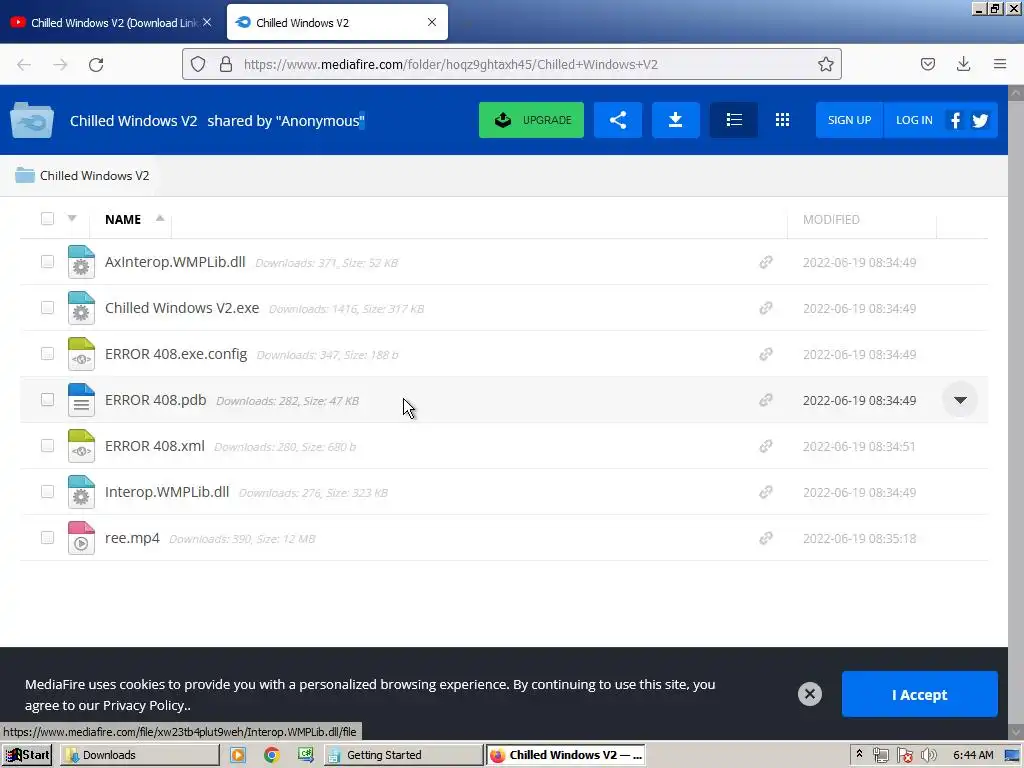The image size is (1024, 768).
Task: Dismiss cookie banner with X icon
Action: pyautogui.click(x=810, y=694)
